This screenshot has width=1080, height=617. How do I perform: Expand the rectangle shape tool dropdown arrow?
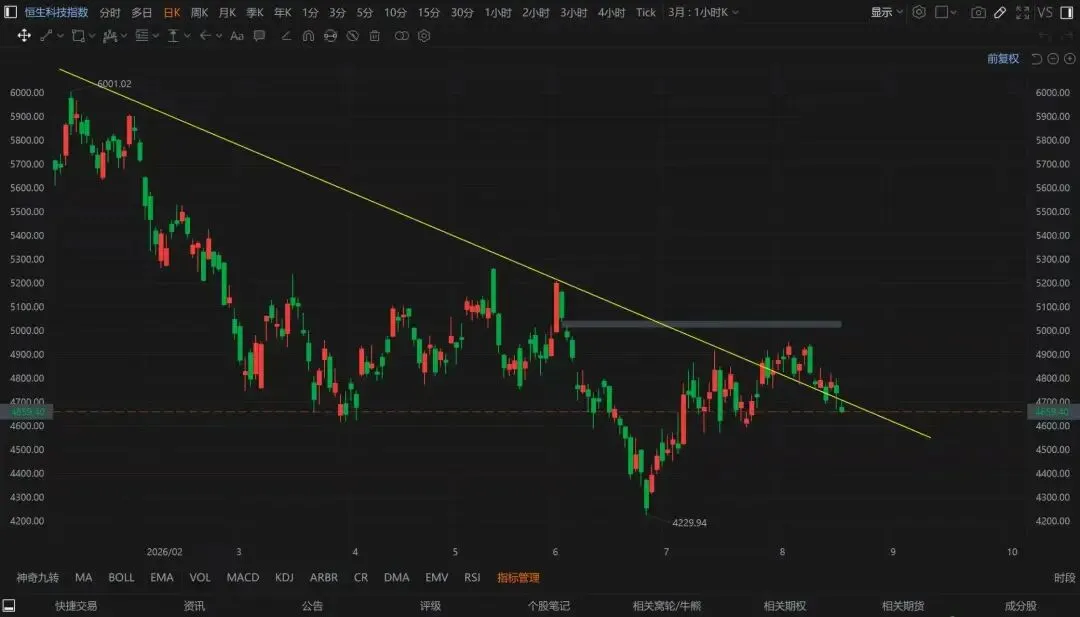[92, 36]
